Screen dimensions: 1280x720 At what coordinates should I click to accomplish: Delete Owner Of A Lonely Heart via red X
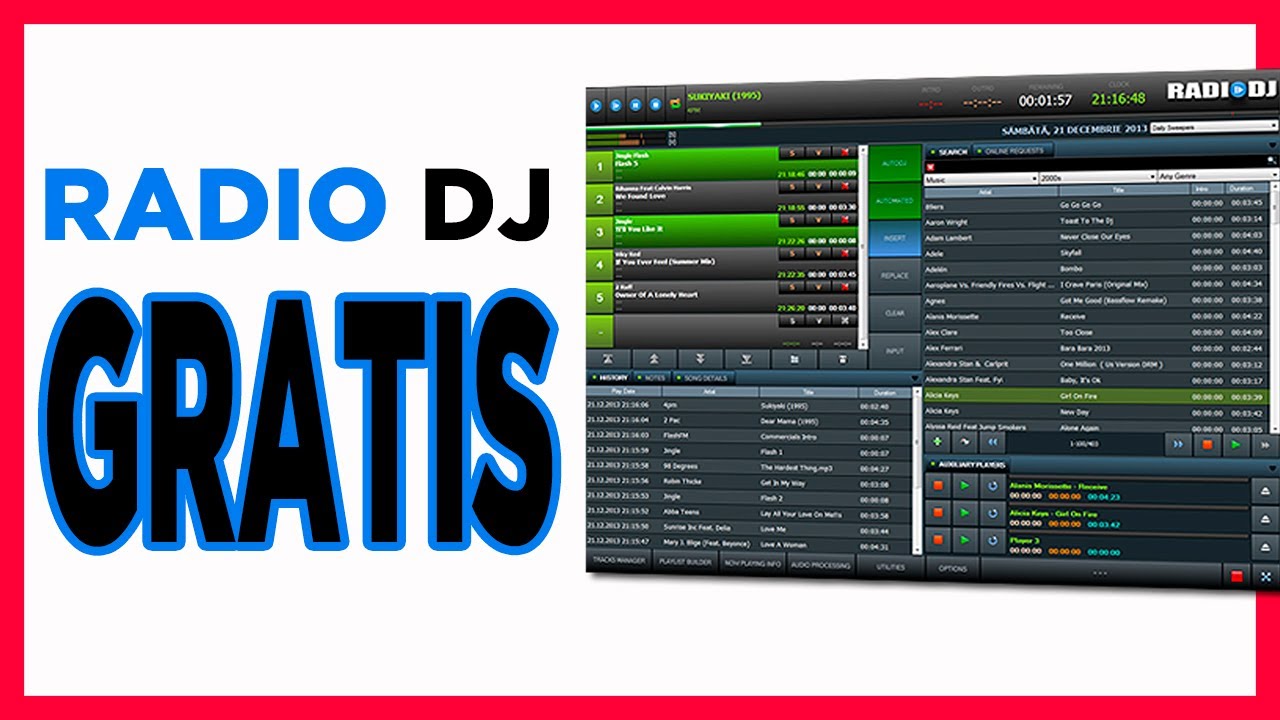846,288
